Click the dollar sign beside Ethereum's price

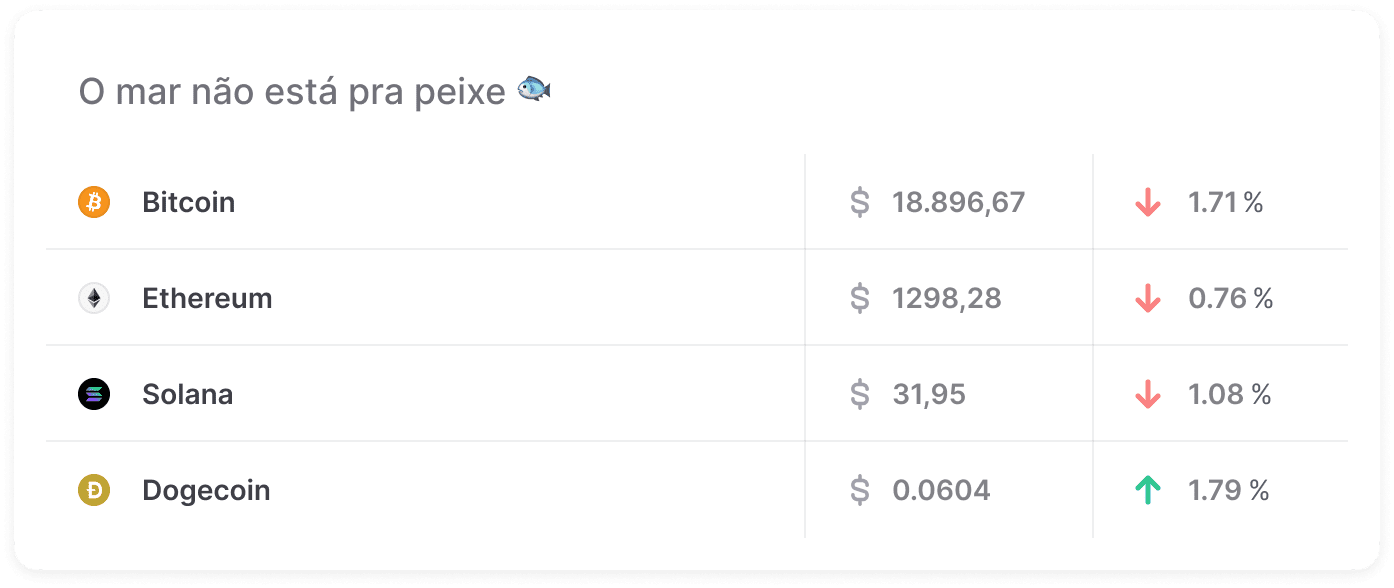click(x=858, y=298)
